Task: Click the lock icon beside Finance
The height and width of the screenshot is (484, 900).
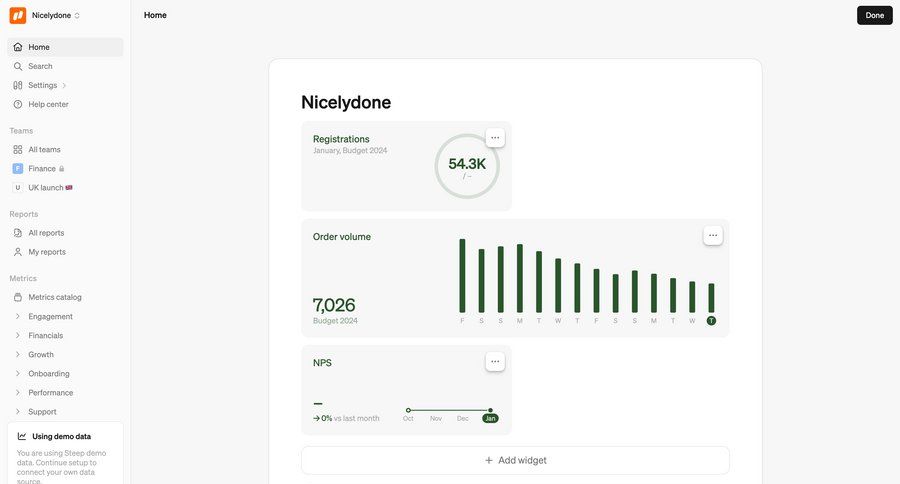Action: pos(61,169)
